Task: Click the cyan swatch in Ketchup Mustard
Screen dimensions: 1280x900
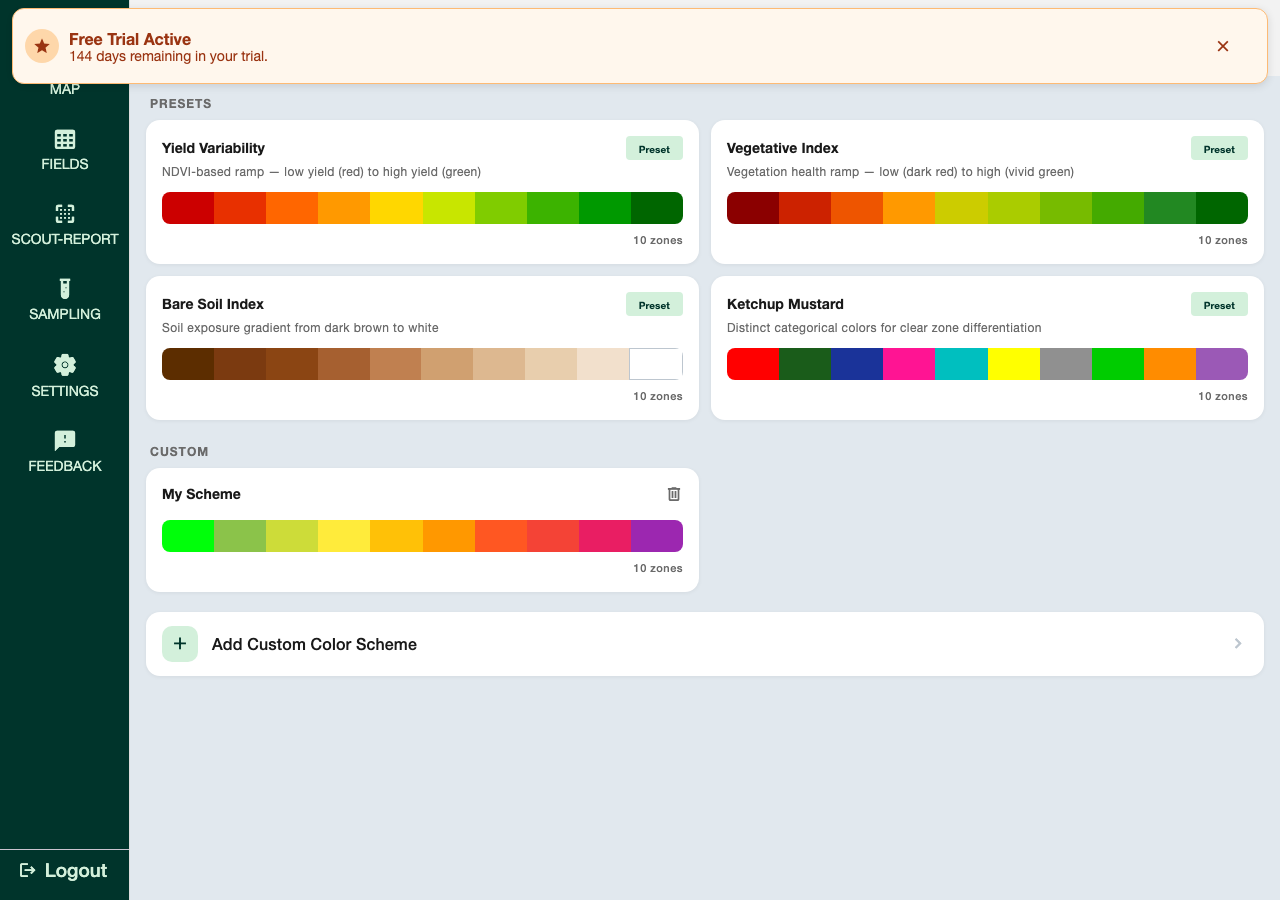Action: click(x=961, y=364)
